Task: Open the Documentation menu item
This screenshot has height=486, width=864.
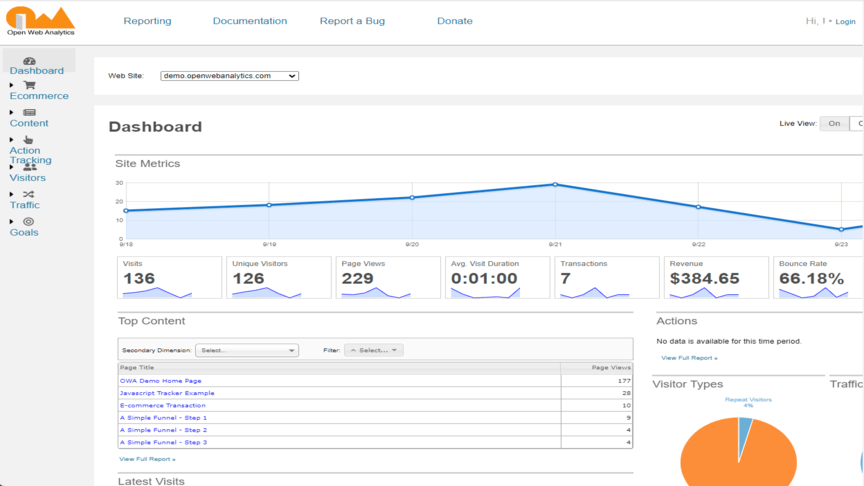Action: pyautogui.click(x=250, y=21)
